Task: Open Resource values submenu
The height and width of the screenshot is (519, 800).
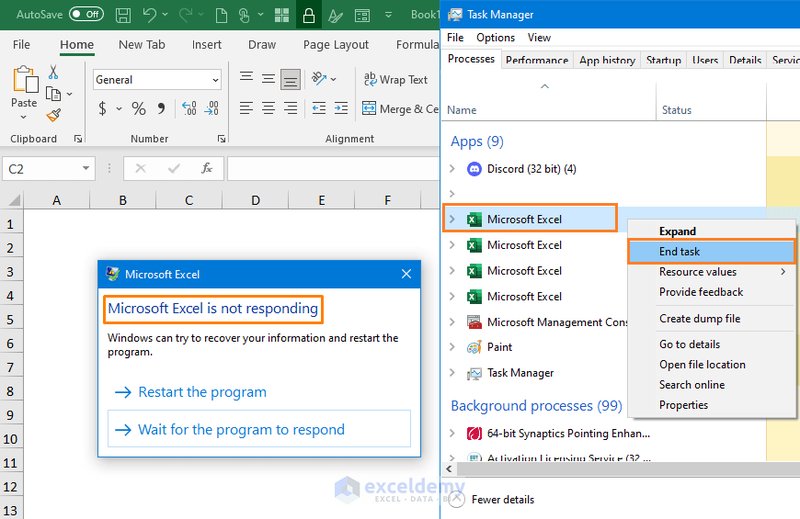Action: (711, 272)
